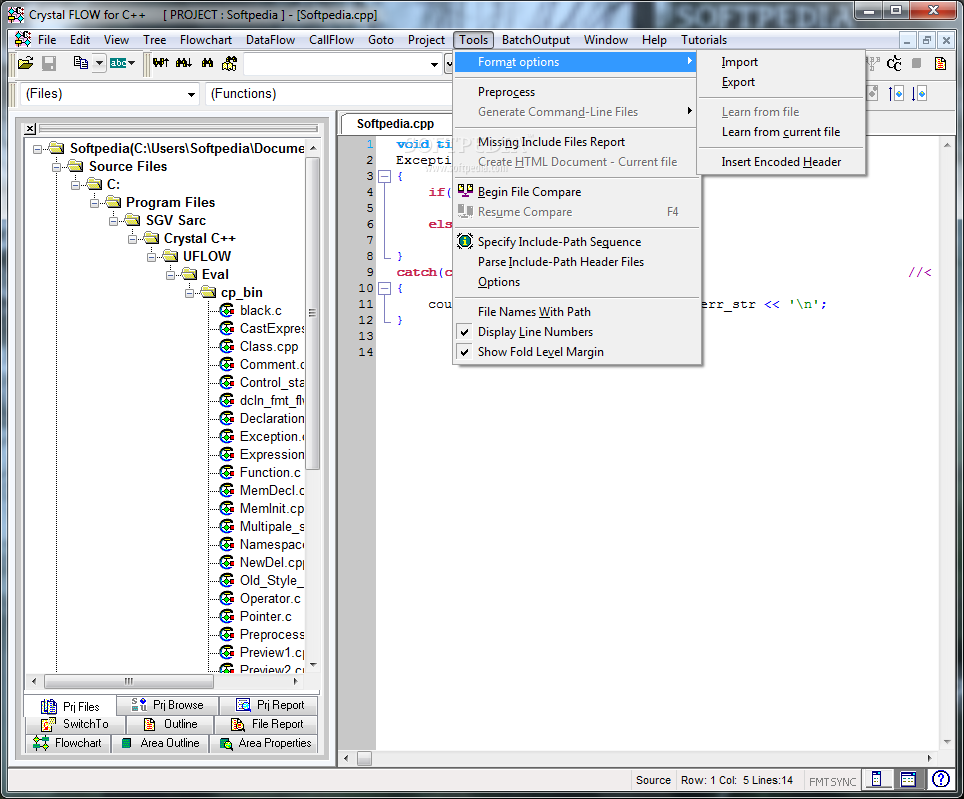
Task: Click the Operator.c file icon in tree
Action: tap(227, 598)
